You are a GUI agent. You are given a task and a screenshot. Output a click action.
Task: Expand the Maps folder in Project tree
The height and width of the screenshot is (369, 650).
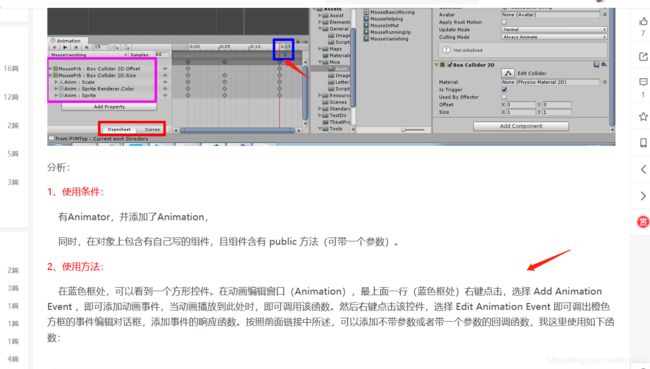[x=320, y=49]
